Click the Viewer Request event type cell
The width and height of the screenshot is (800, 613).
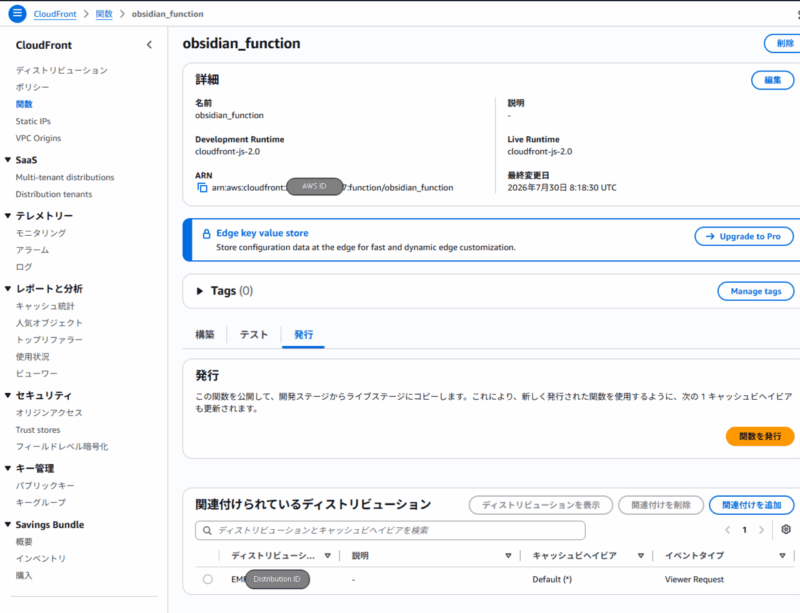(x=694, y=579)
